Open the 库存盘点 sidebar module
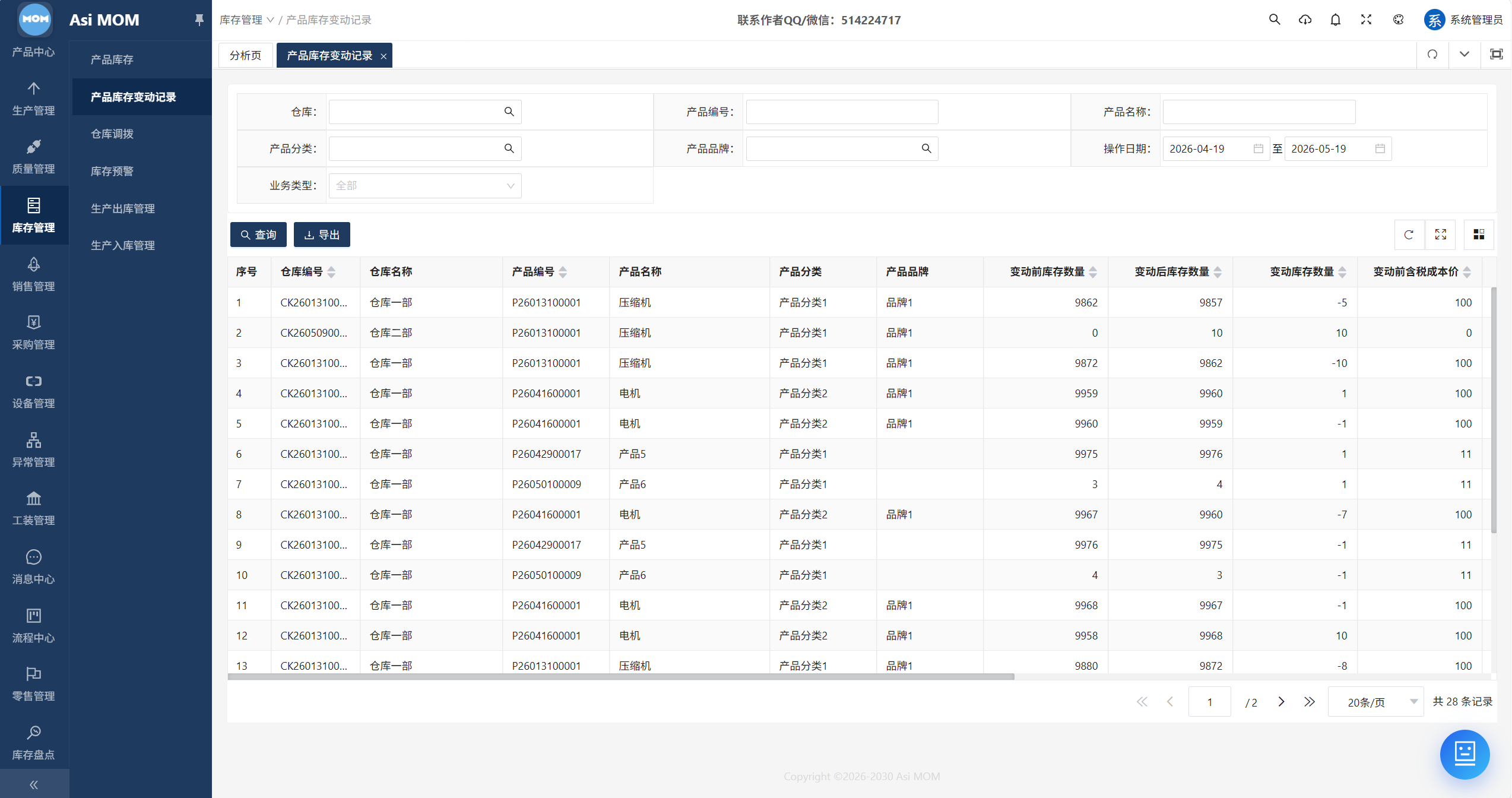Screen dimensions: 1512x798 (x=34, y=742)
